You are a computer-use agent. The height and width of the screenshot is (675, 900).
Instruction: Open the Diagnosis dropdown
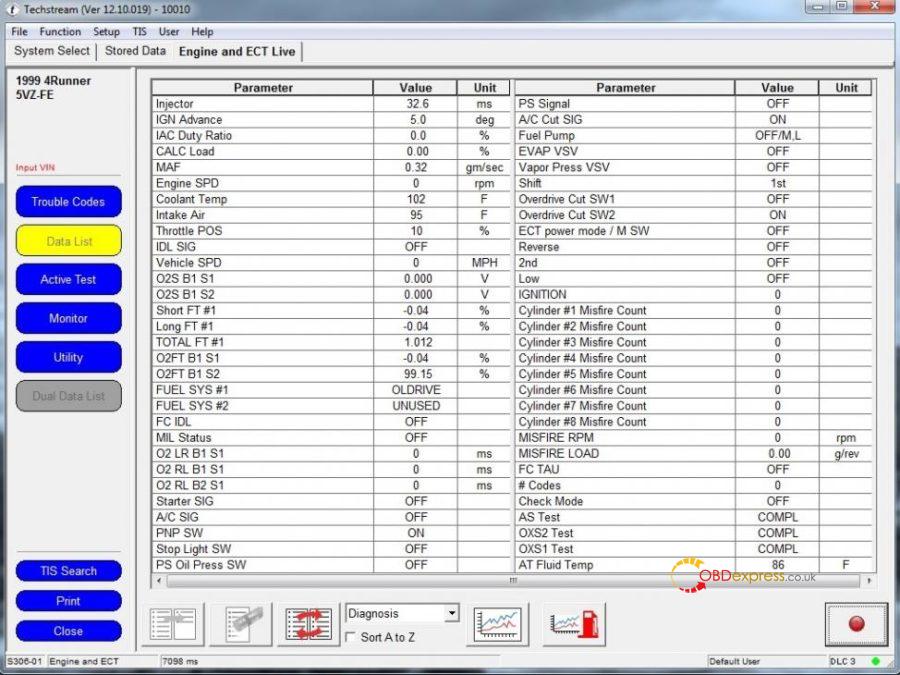pos(449,613)
